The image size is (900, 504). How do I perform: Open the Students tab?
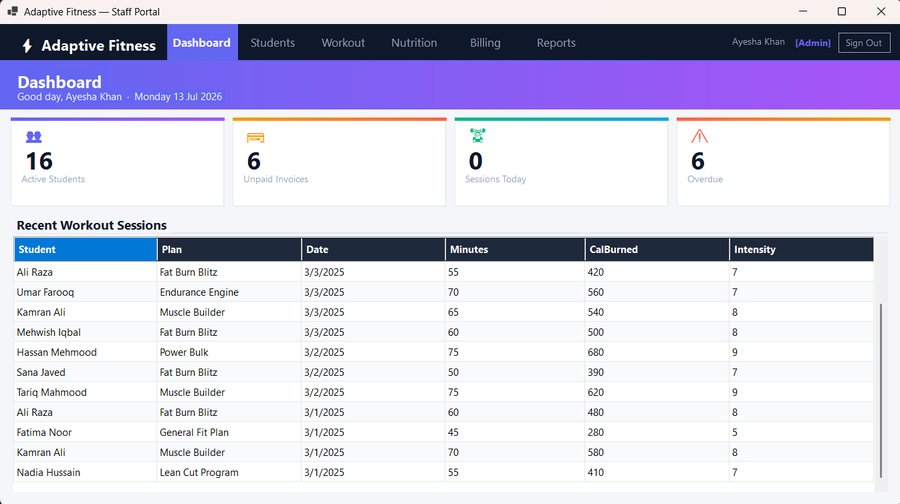coord(273,42)
